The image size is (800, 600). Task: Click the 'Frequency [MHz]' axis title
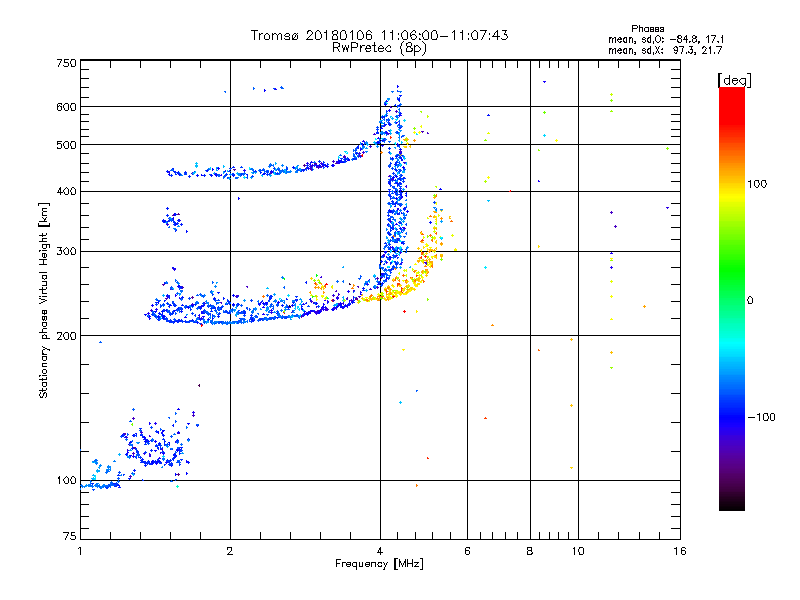(x=379, y=563)
